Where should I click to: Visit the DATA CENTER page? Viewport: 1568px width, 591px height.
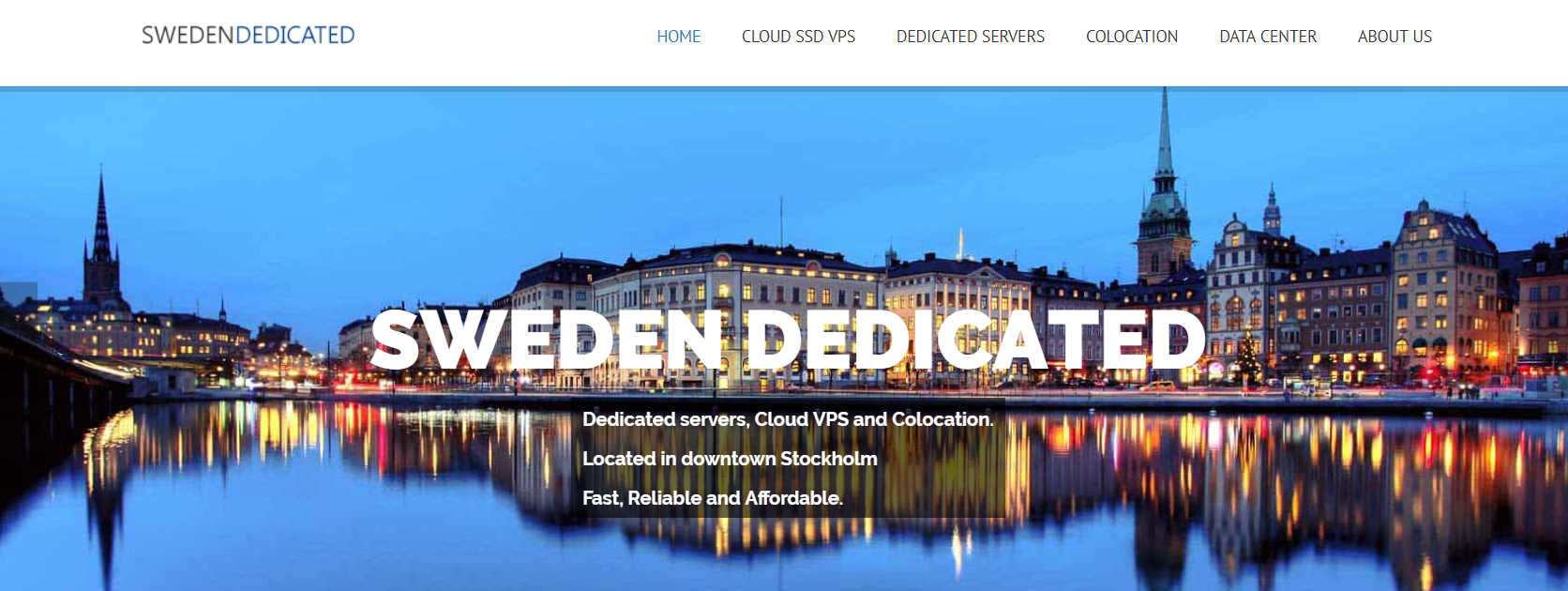[x=1267, y=37]
